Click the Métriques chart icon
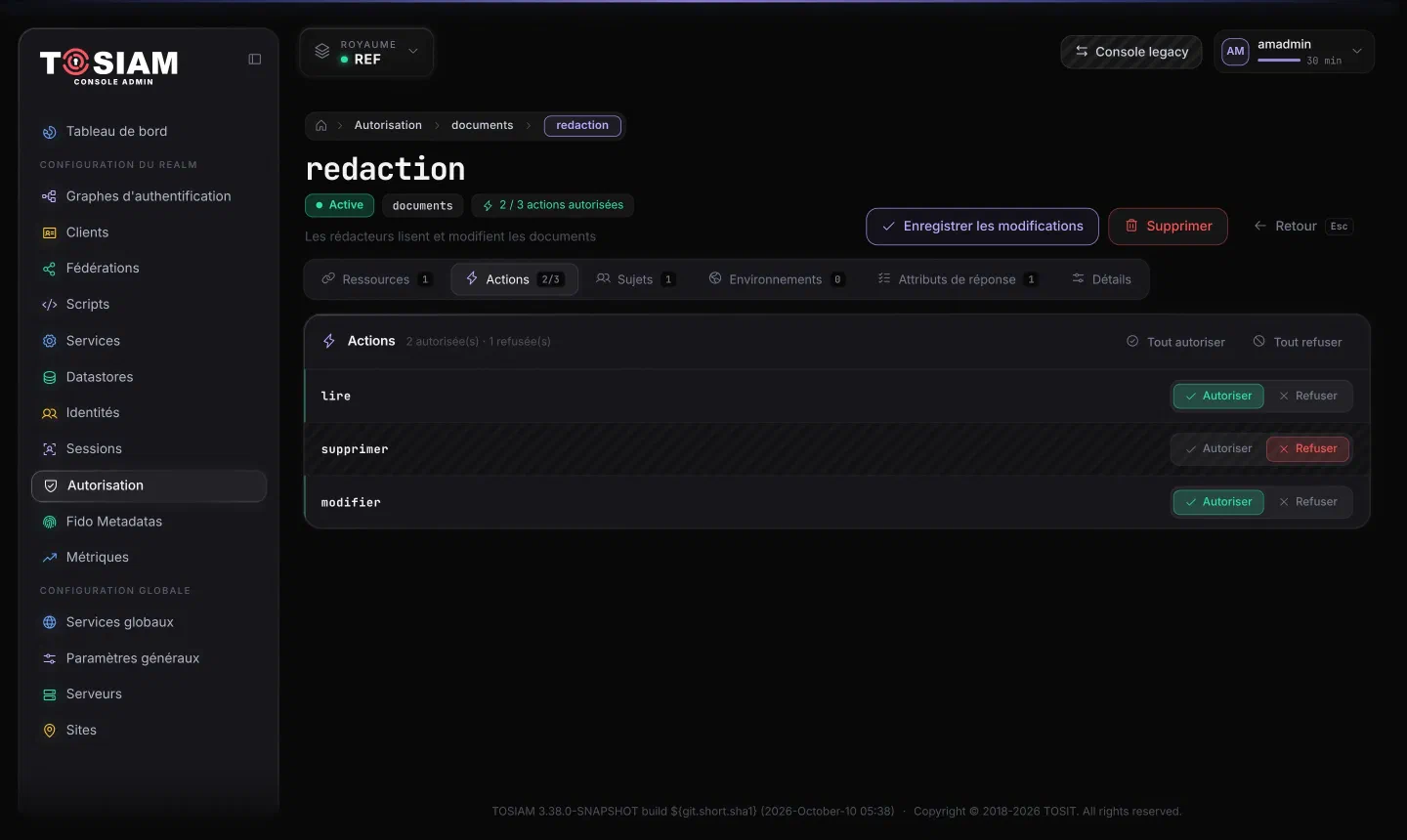1407x840 pixels. (50, 558)
